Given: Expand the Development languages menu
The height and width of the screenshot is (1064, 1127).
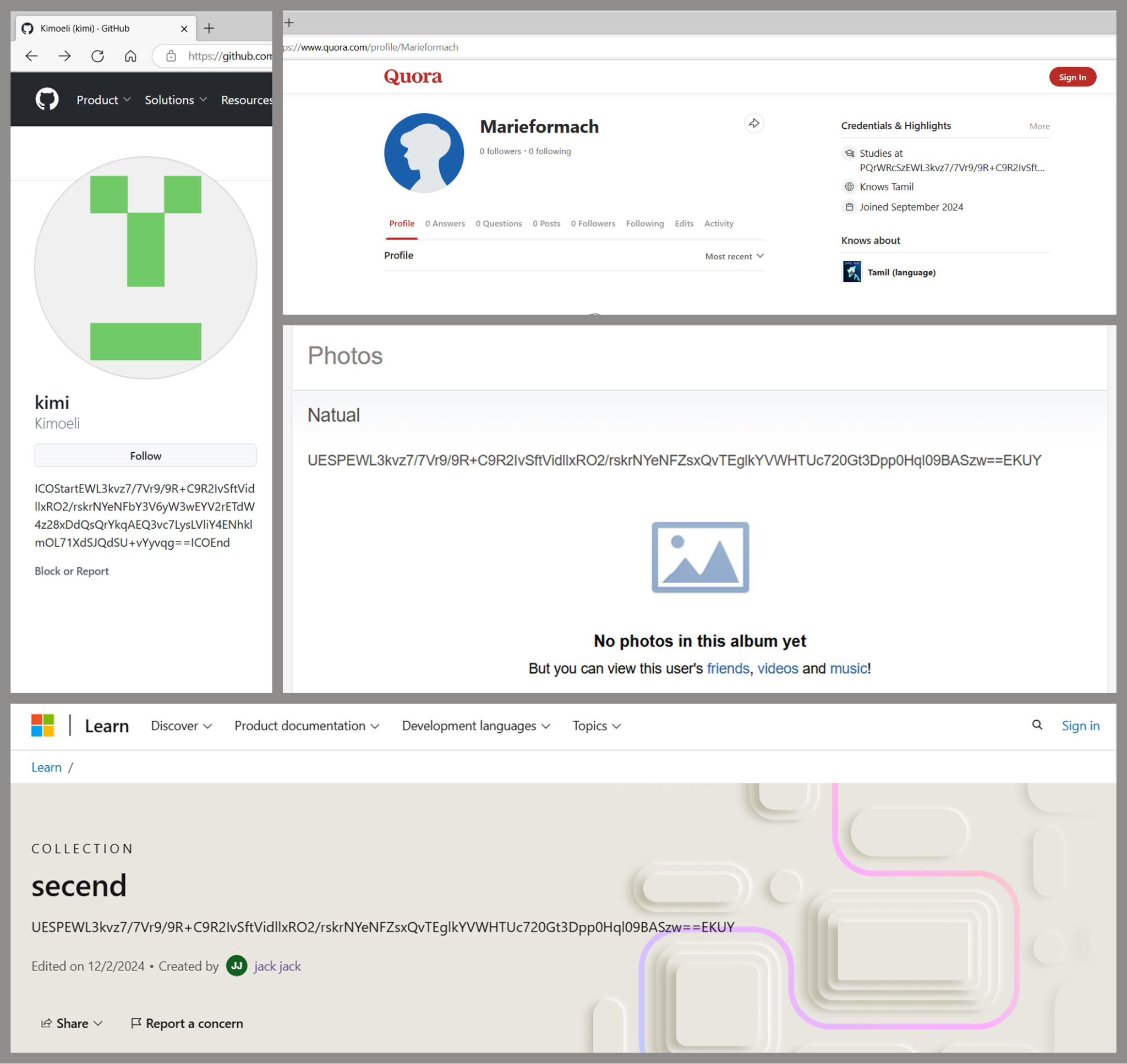Looking at the screenshot, I should click(476, 726).
